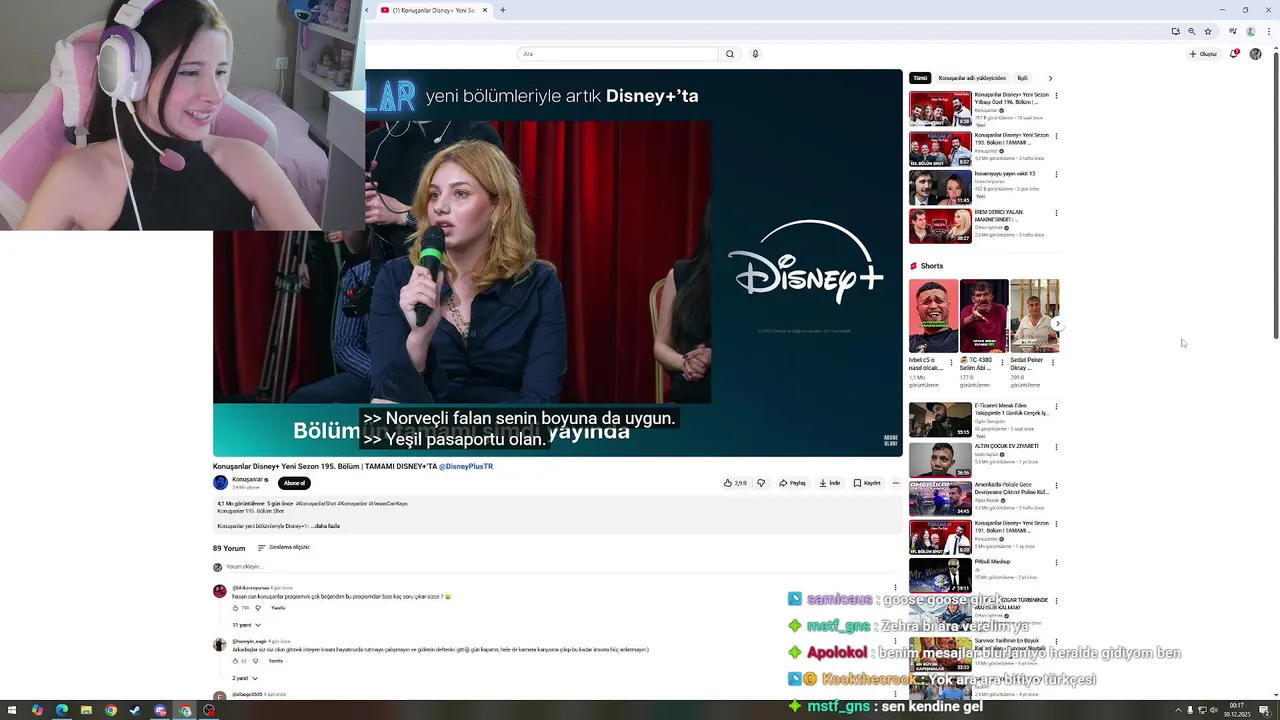Screen dimensions: 1280x720
Task: Open options for ALTIN ÇOCUK EV ZİYARETİ
Action: coord(1056,446)
